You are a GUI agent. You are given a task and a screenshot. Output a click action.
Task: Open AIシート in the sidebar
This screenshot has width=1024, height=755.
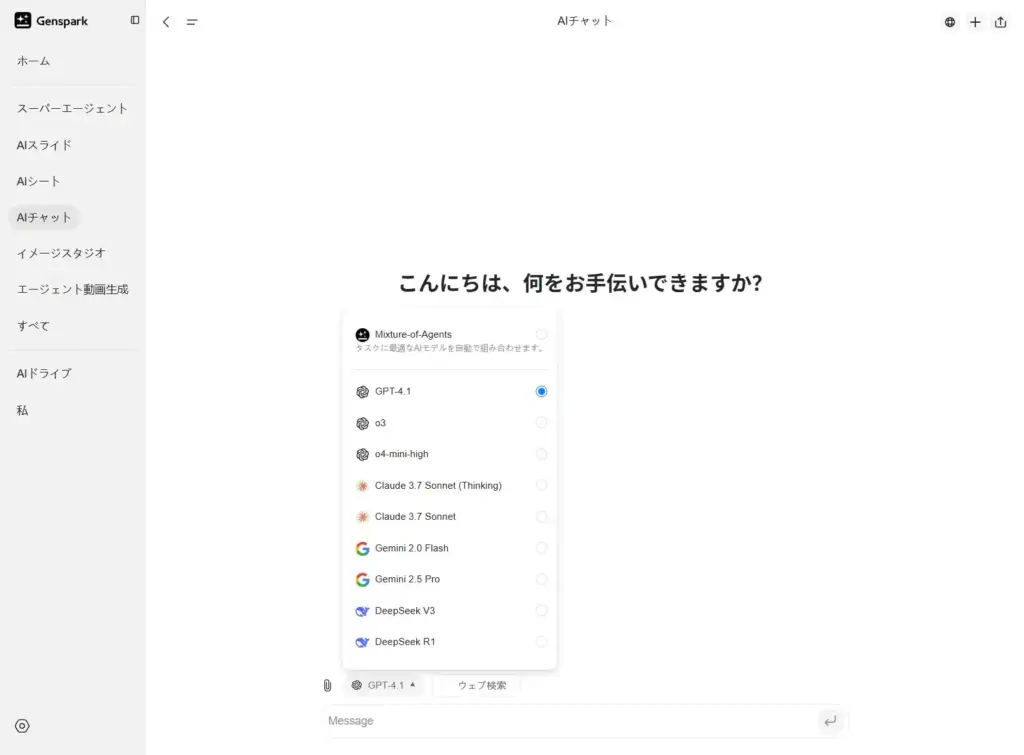click(x=39, y=182)
